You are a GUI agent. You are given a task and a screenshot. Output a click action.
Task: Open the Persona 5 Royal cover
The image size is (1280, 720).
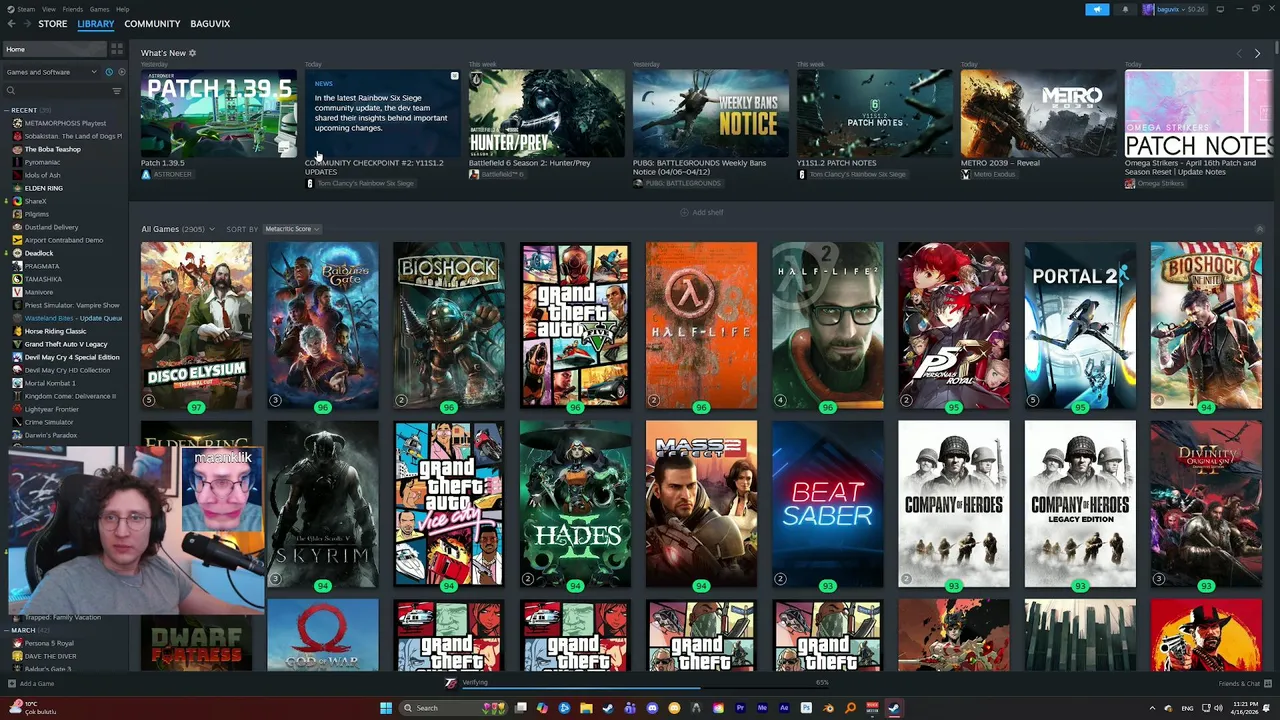click(954, 325)
